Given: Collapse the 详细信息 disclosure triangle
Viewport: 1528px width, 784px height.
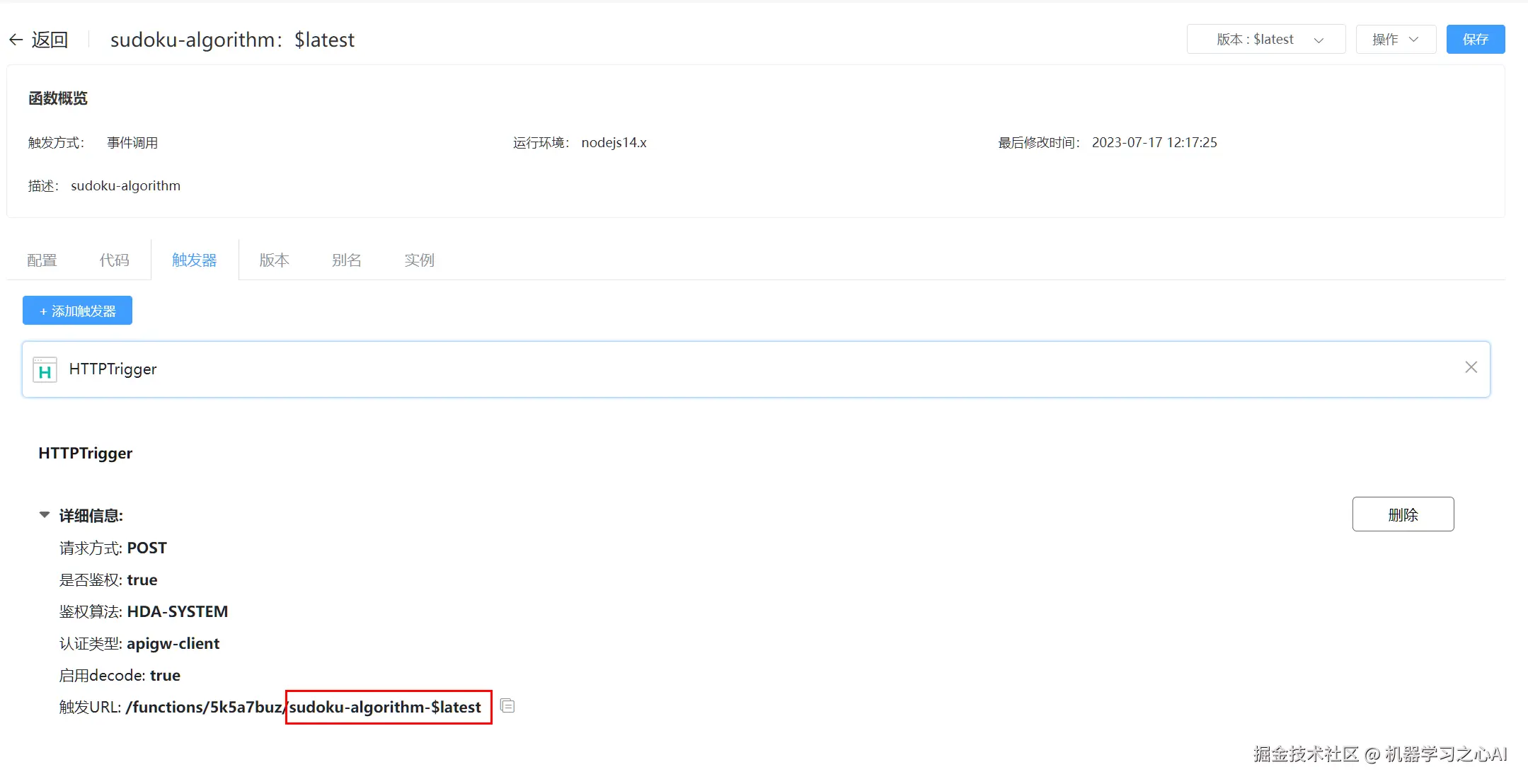Looking at the screenshot, I should (x=45, y=515).
